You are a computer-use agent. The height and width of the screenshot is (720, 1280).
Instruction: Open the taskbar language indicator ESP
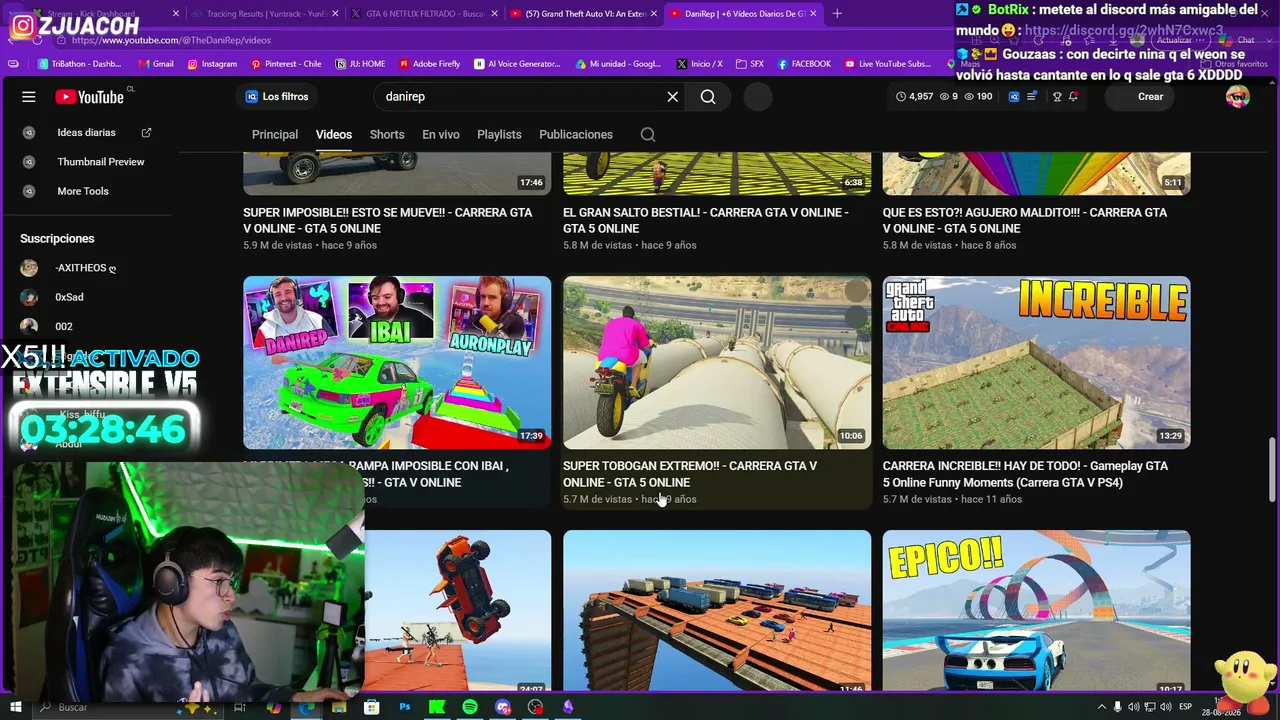tap(1187, 707)
